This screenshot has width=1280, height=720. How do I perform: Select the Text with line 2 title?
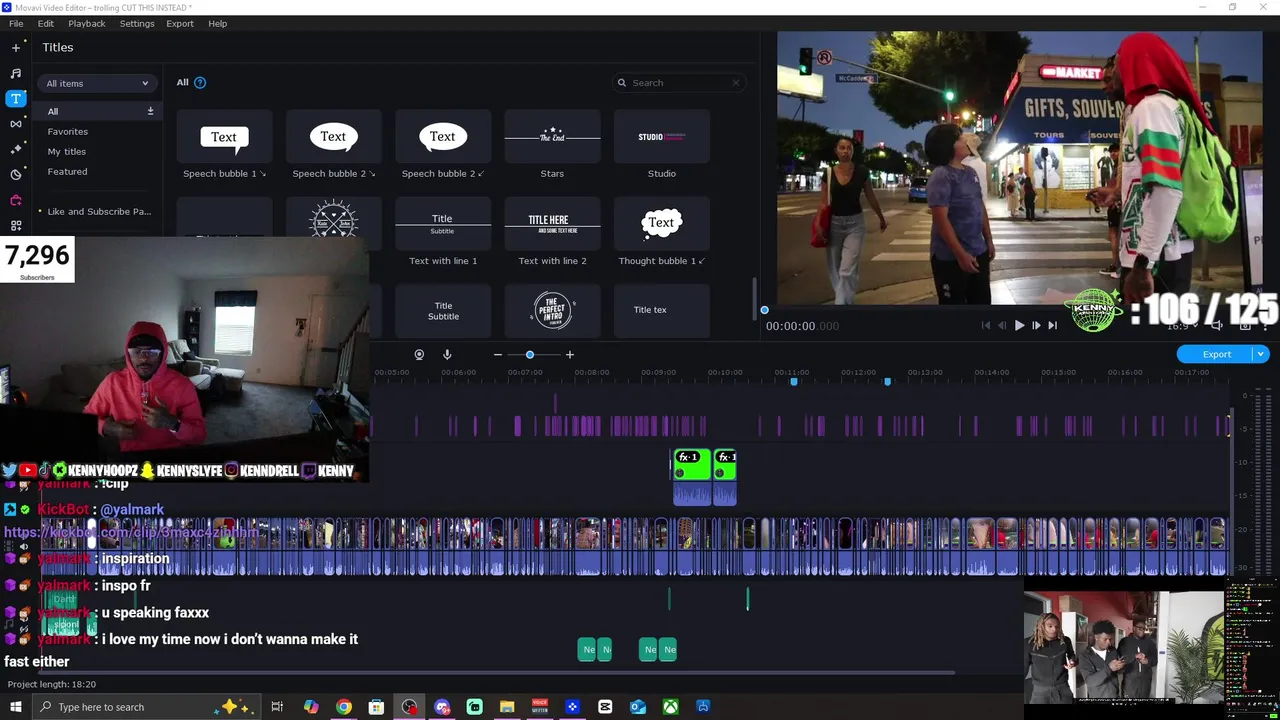point(552,224)
